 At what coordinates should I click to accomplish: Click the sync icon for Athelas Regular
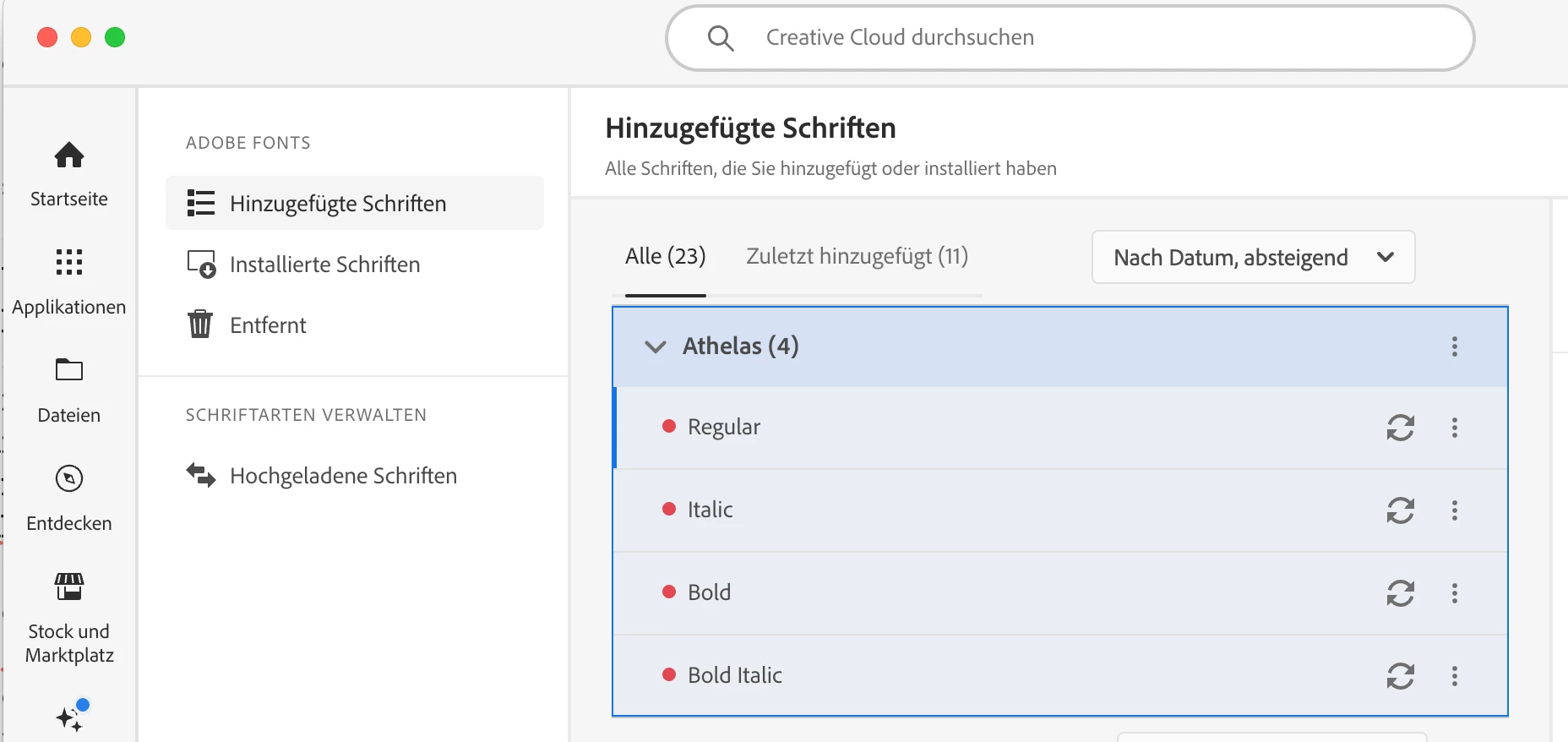tap(1400, 428)
